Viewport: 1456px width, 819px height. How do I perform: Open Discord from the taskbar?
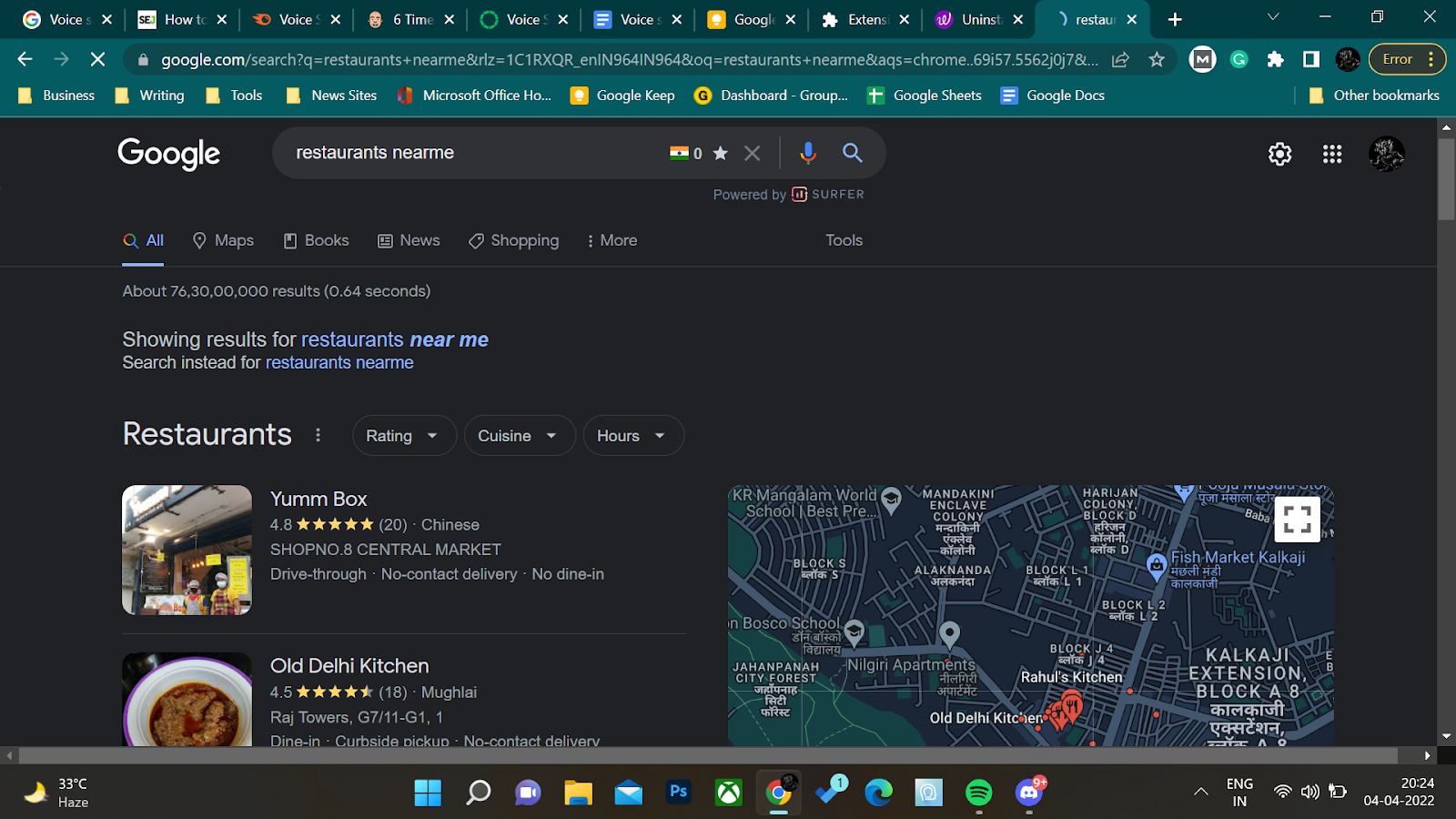(1029, 793)
